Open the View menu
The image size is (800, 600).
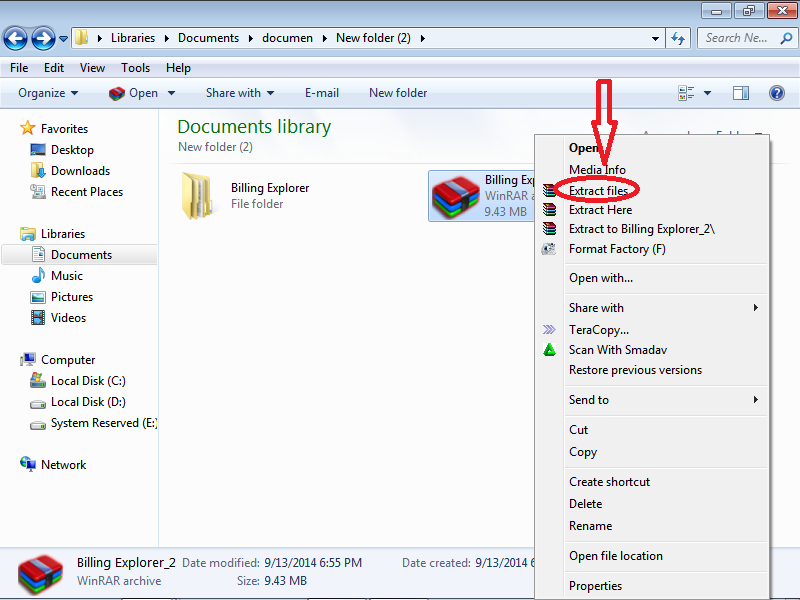point(92,68)
